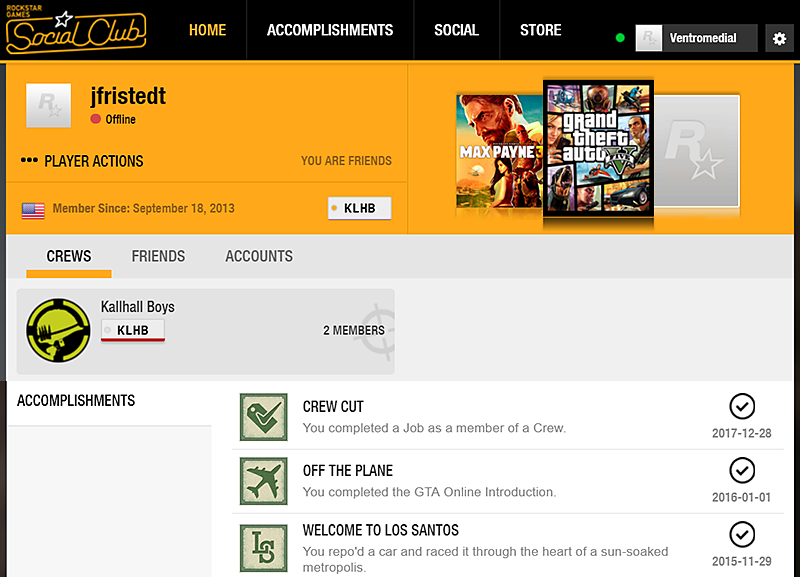Click the date 2016-01-01
The height and width of the screenshot is (577, 800).
point(742,497)
